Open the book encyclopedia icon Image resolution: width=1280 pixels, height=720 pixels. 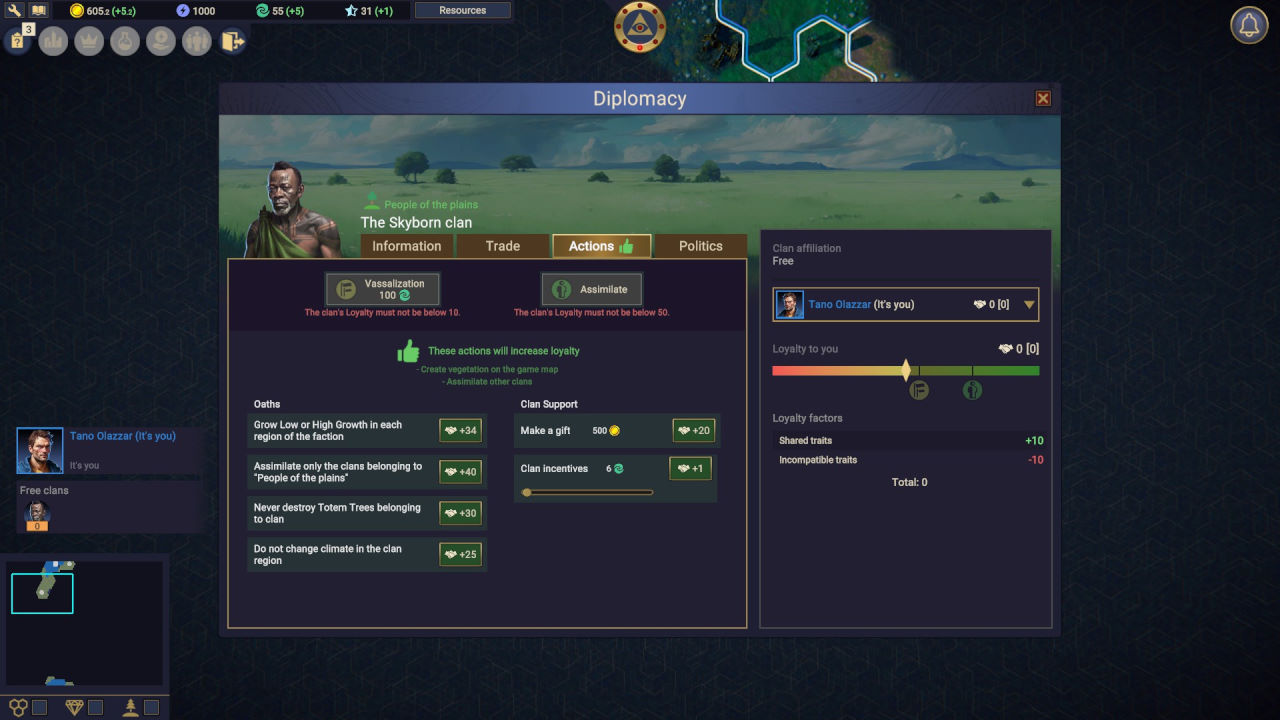coord(39,11)
